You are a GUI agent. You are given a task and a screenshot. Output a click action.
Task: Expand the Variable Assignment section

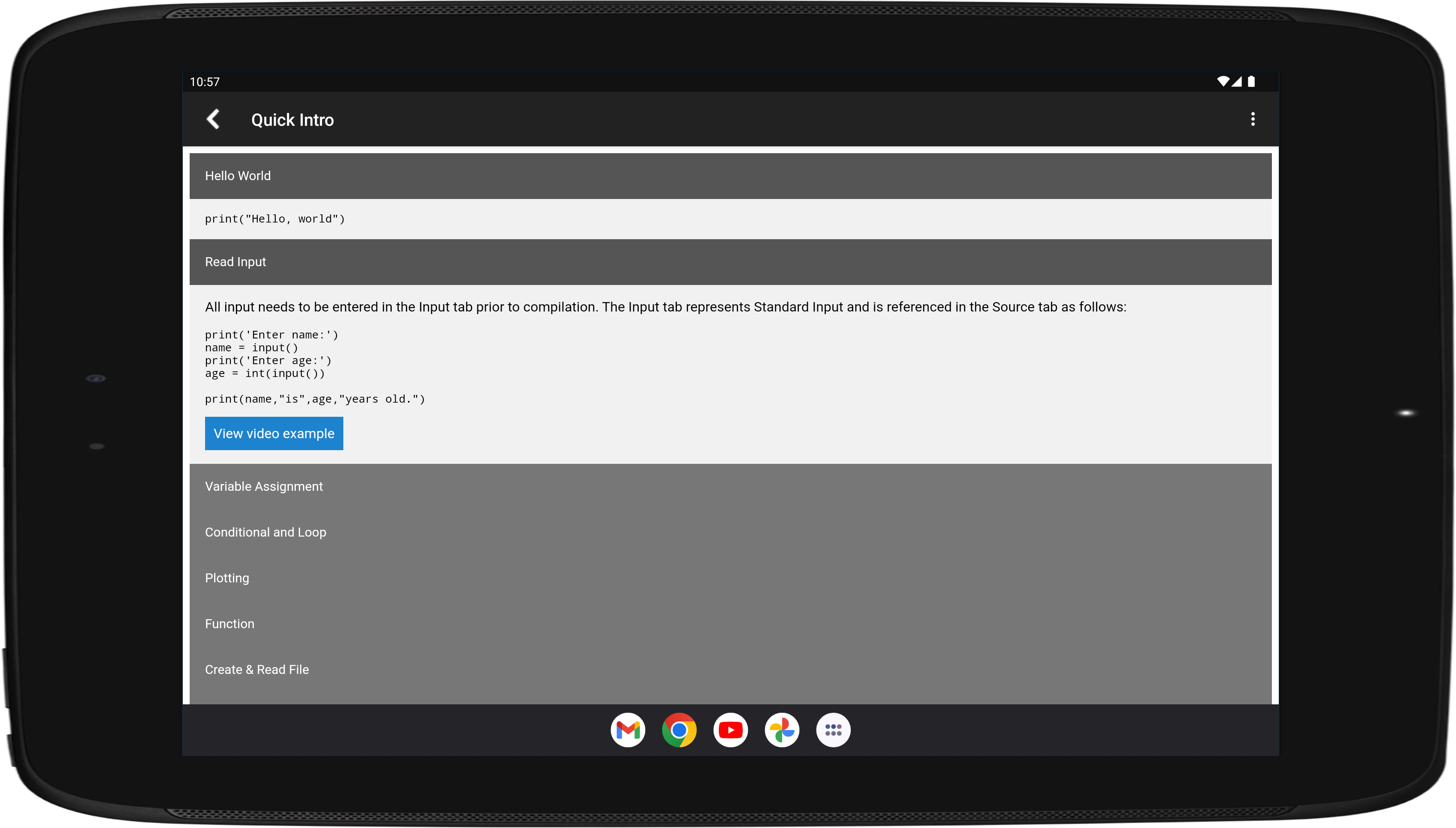point(730,486)
